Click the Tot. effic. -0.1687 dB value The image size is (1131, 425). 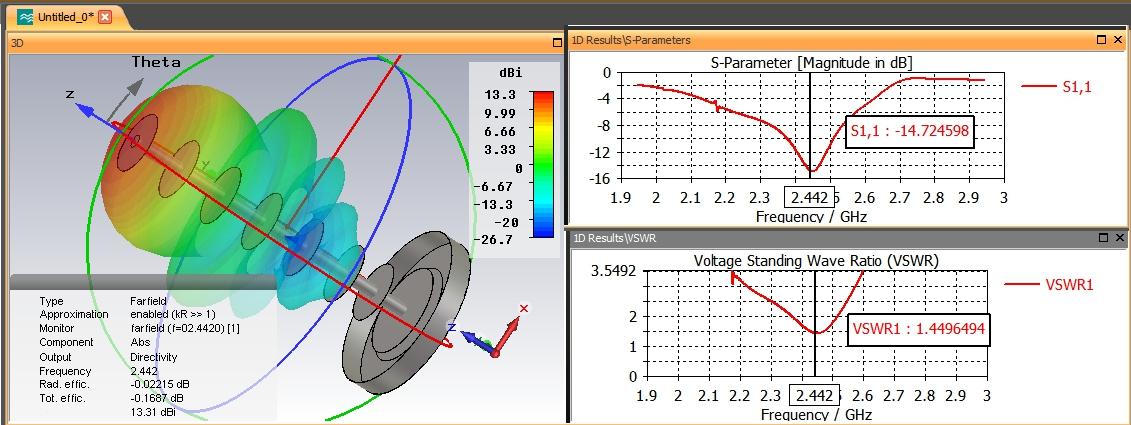[x=157, y=398]
